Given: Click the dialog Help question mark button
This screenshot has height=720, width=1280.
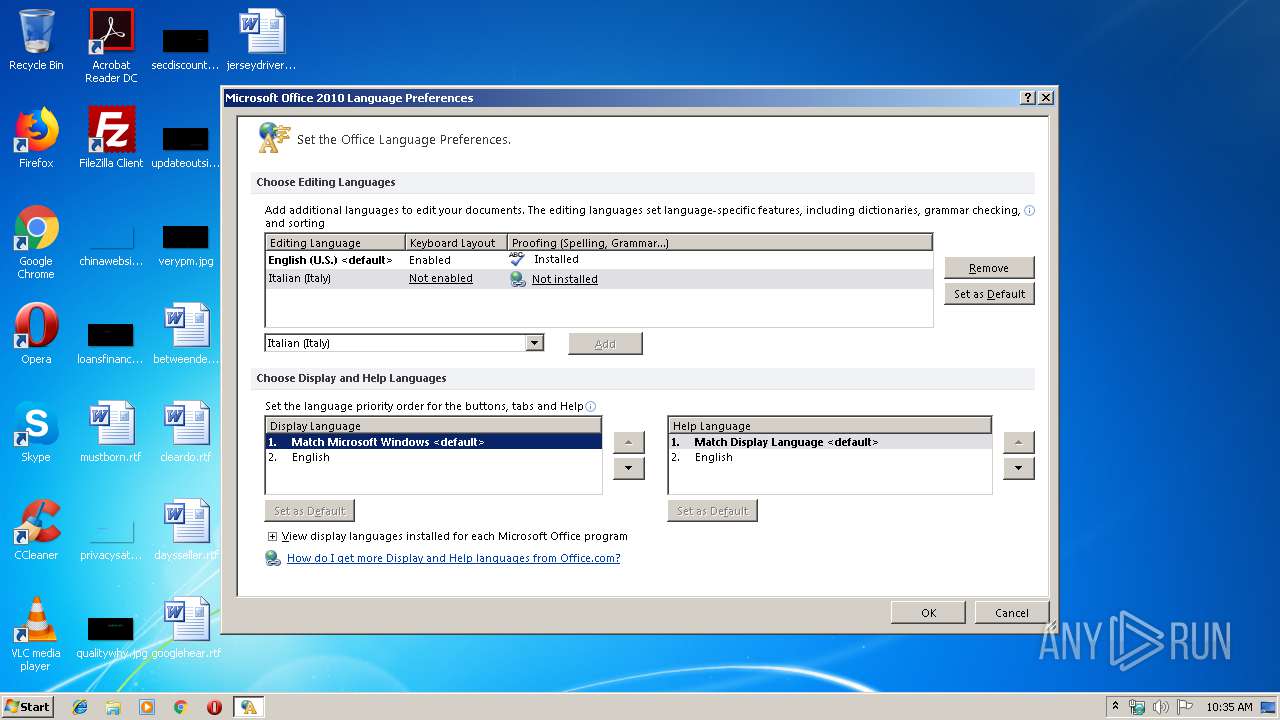Looking at the screenshot, I should pos(1027,98).
